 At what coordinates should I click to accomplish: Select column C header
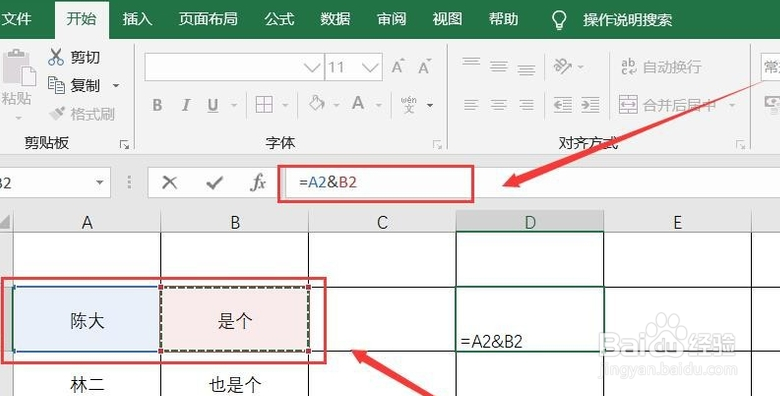point(382,222)
